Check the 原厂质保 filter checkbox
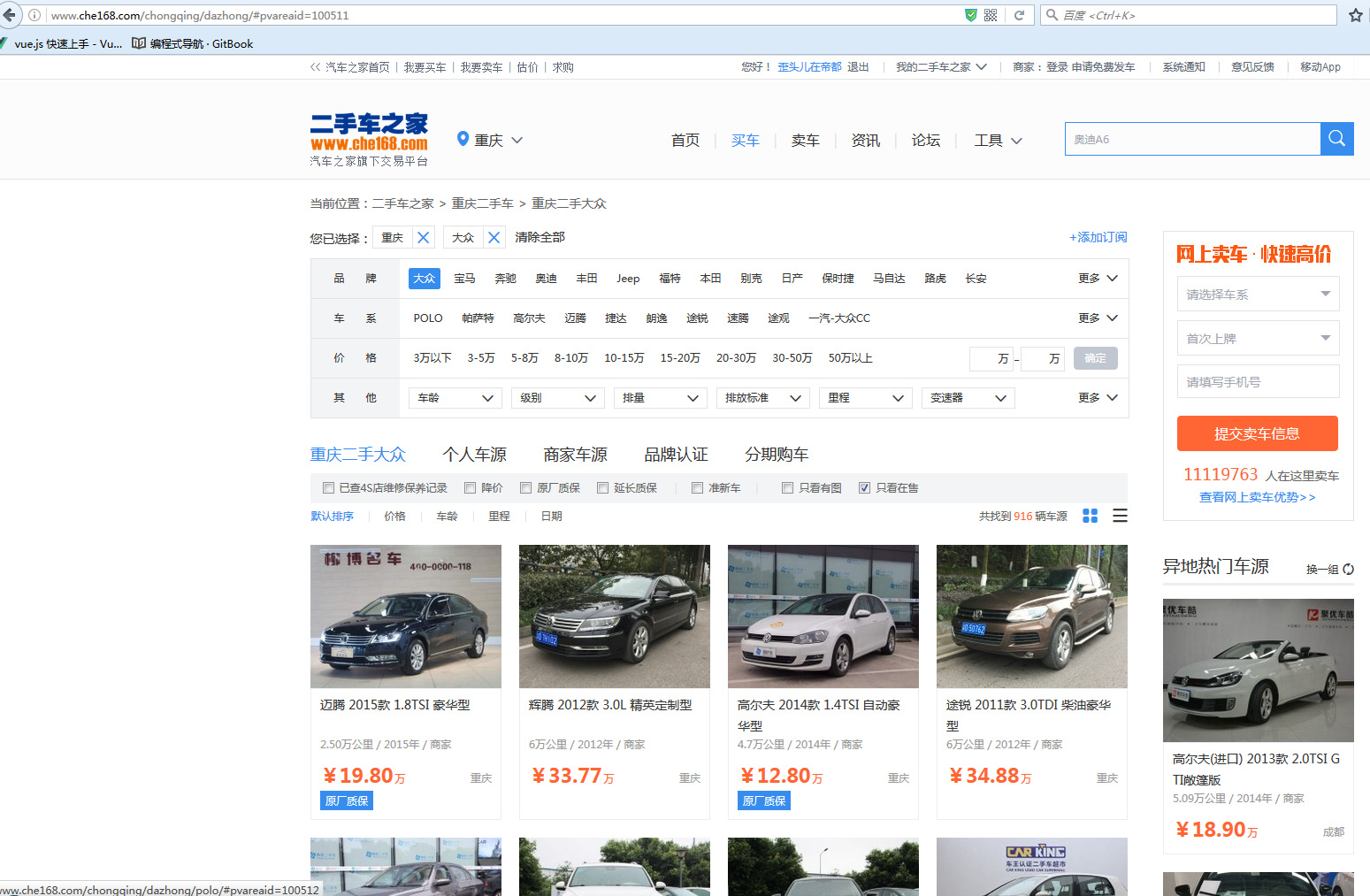1370x896 pixels. pyautogui.click(x=525, y=487)
